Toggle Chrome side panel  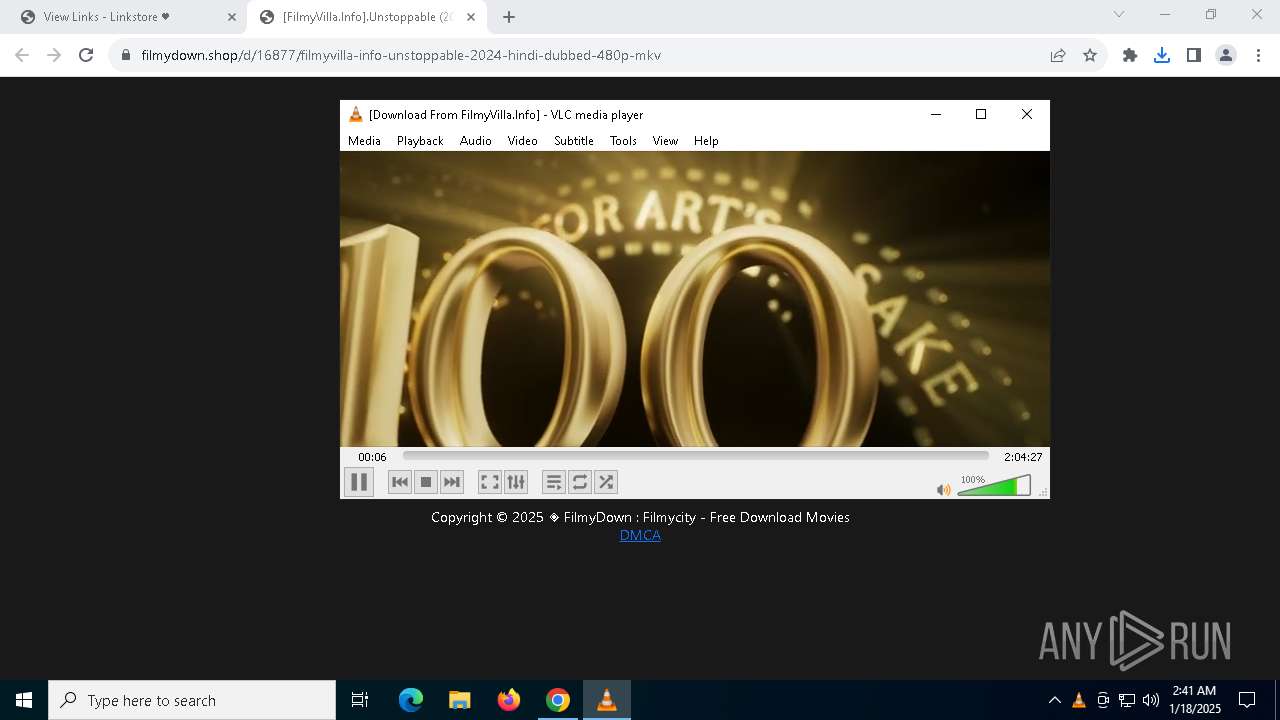tap(1194, 55)
